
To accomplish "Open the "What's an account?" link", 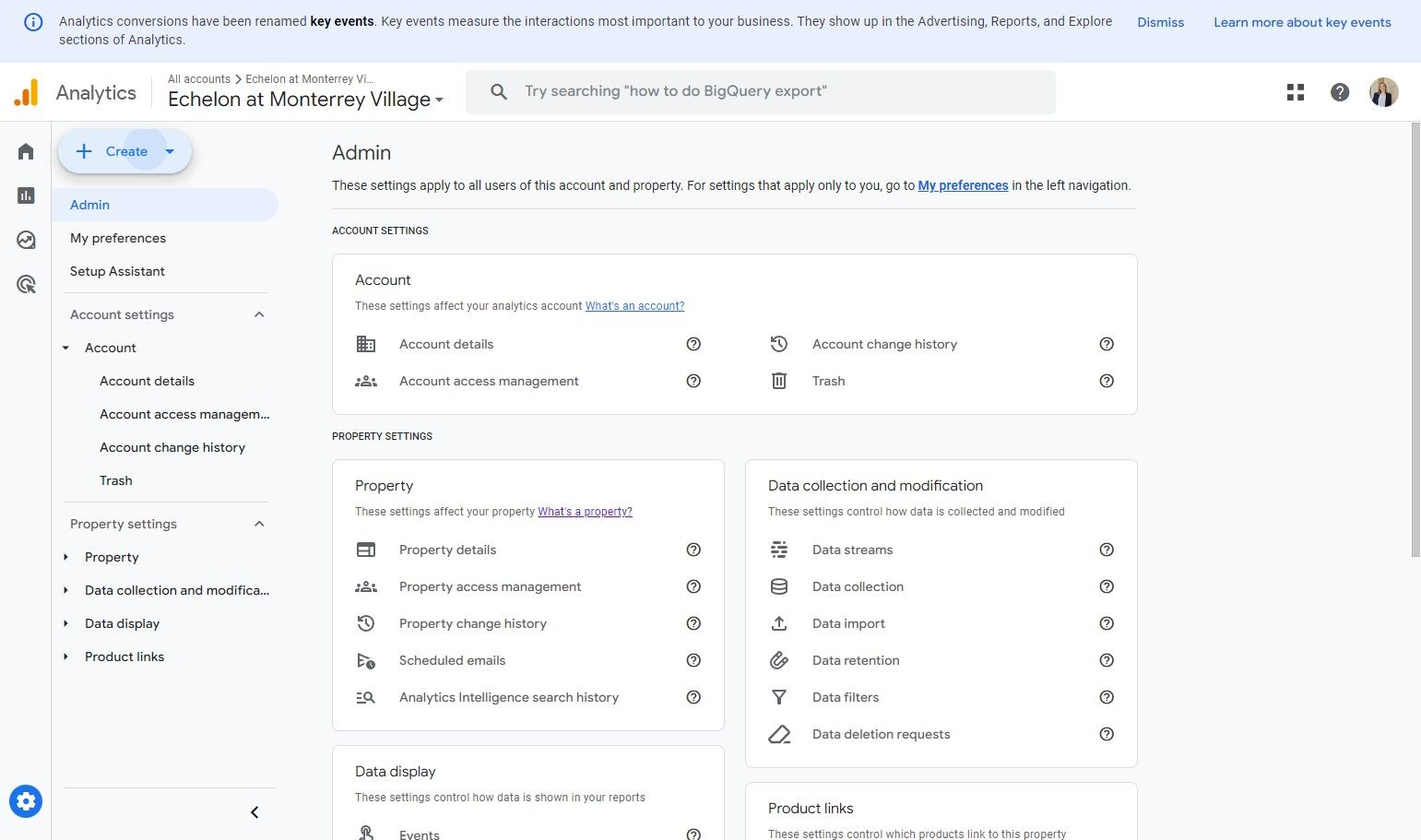I will 634,306.
